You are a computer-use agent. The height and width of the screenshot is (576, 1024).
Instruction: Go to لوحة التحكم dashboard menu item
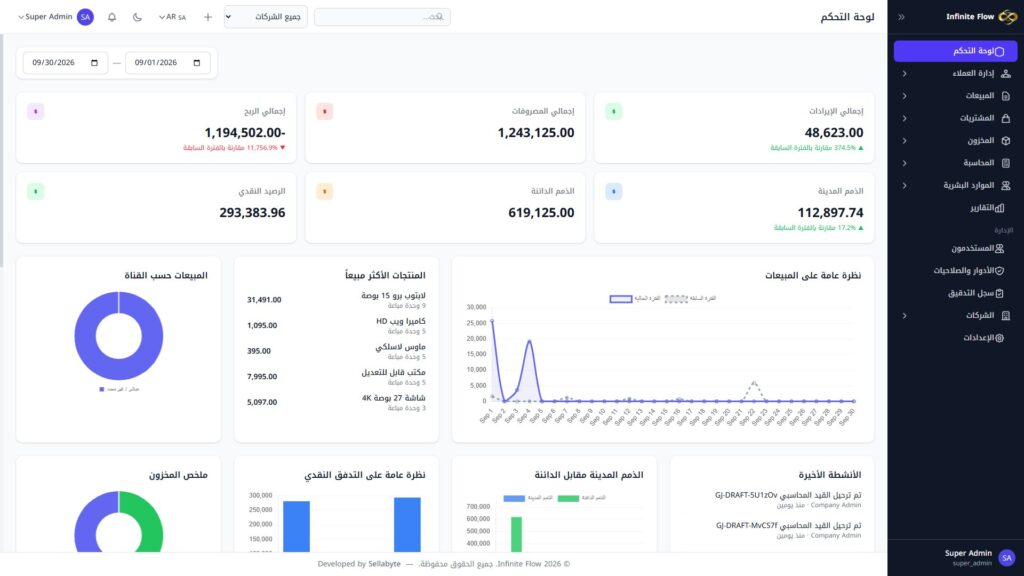[955, 51]
